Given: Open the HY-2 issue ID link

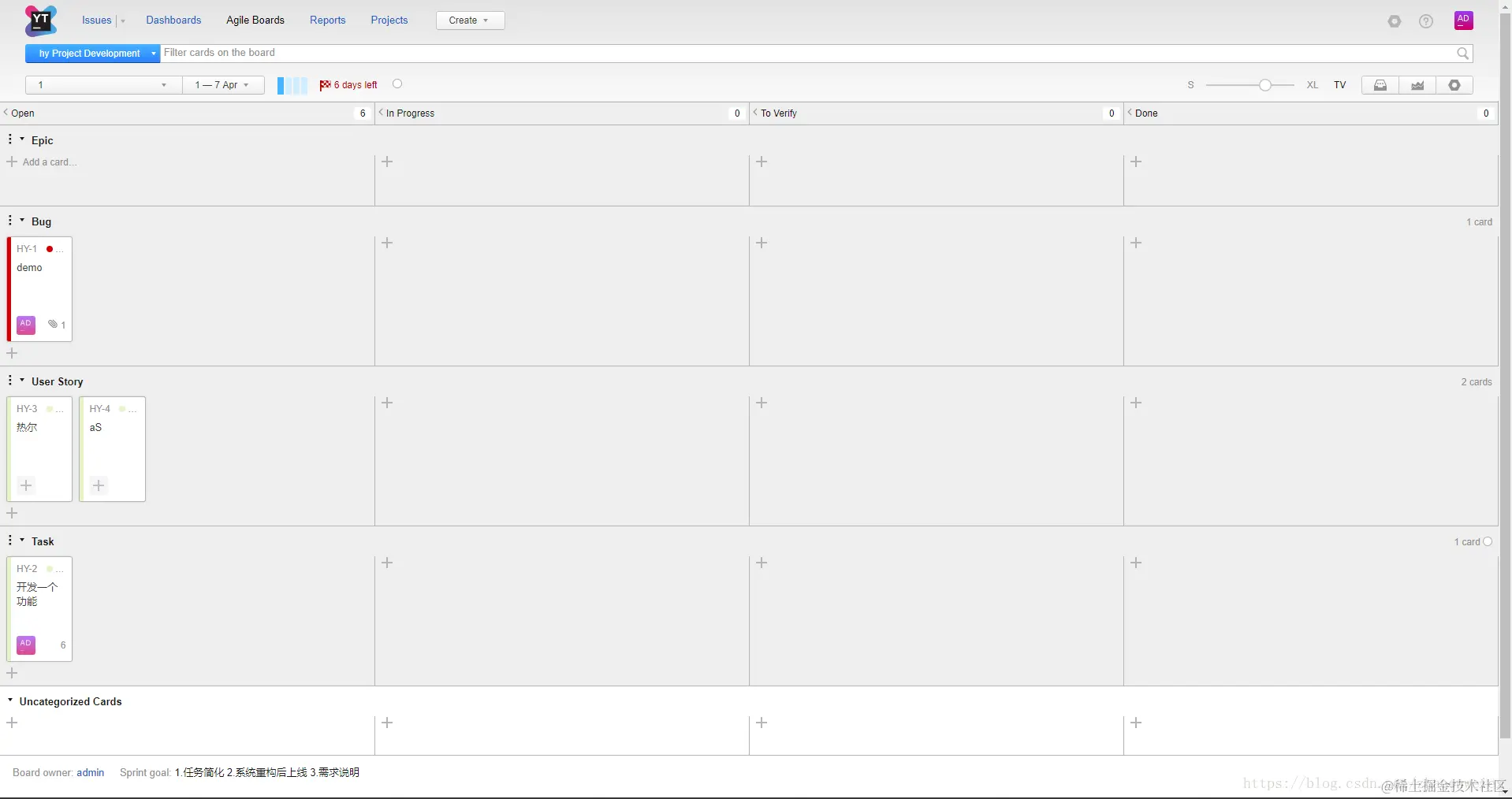Looking at the screenshot, I should [x=27, y=568].
